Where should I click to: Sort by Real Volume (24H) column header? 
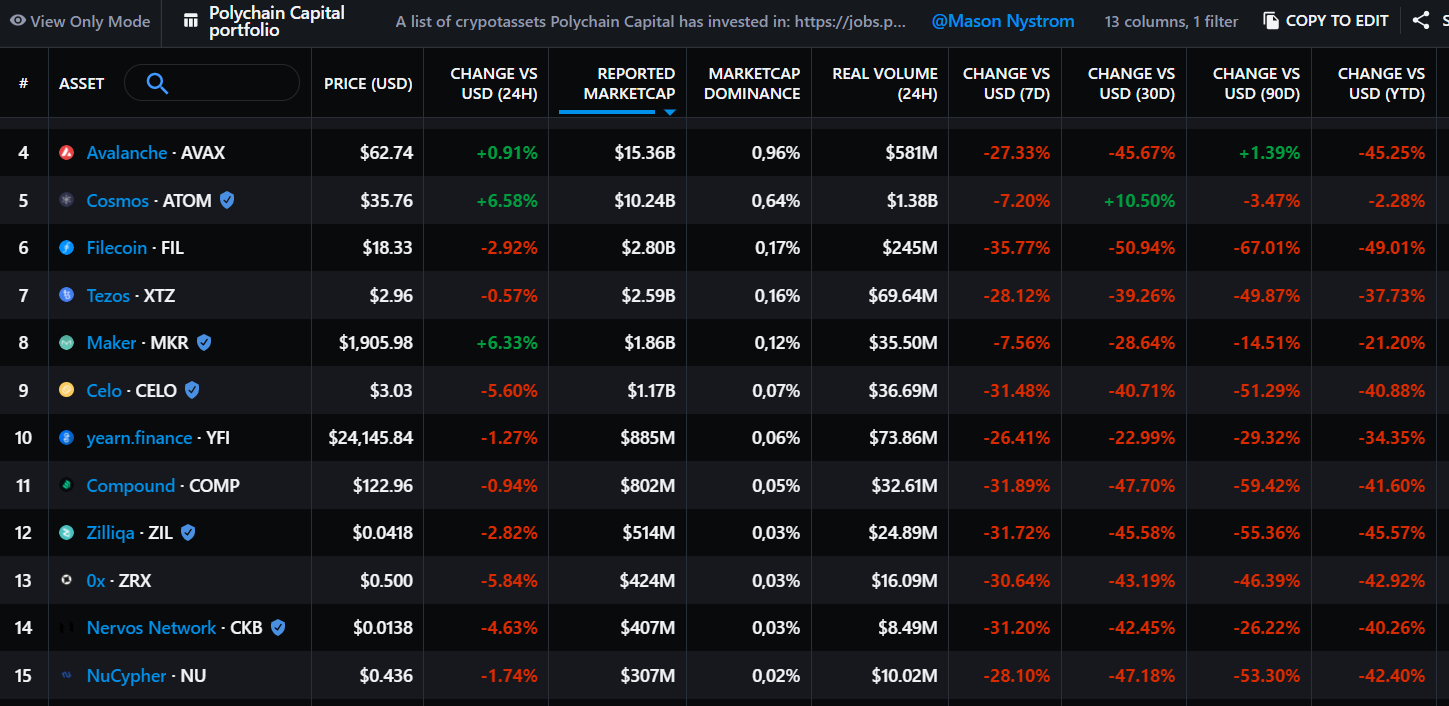pyautogui.click(x=884, y=83)
